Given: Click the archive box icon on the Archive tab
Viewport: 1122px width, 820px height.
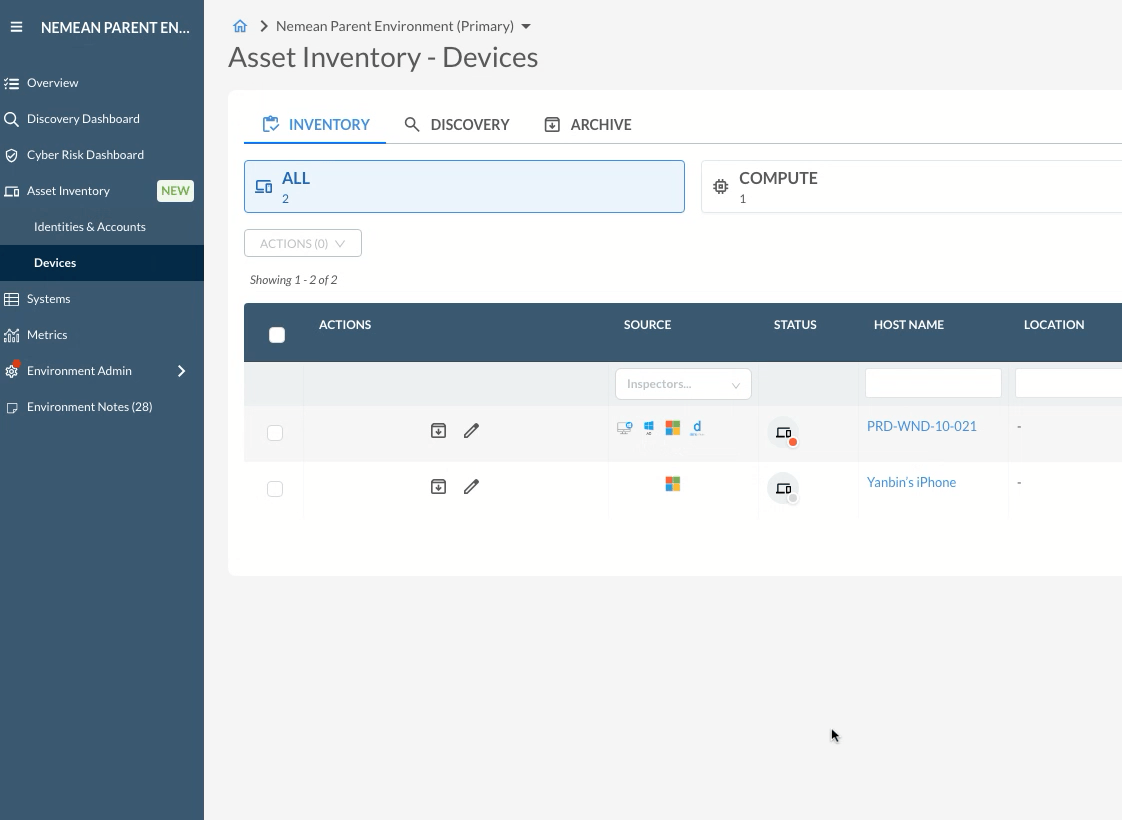Looking at the screenshot, I should point(552,125).
